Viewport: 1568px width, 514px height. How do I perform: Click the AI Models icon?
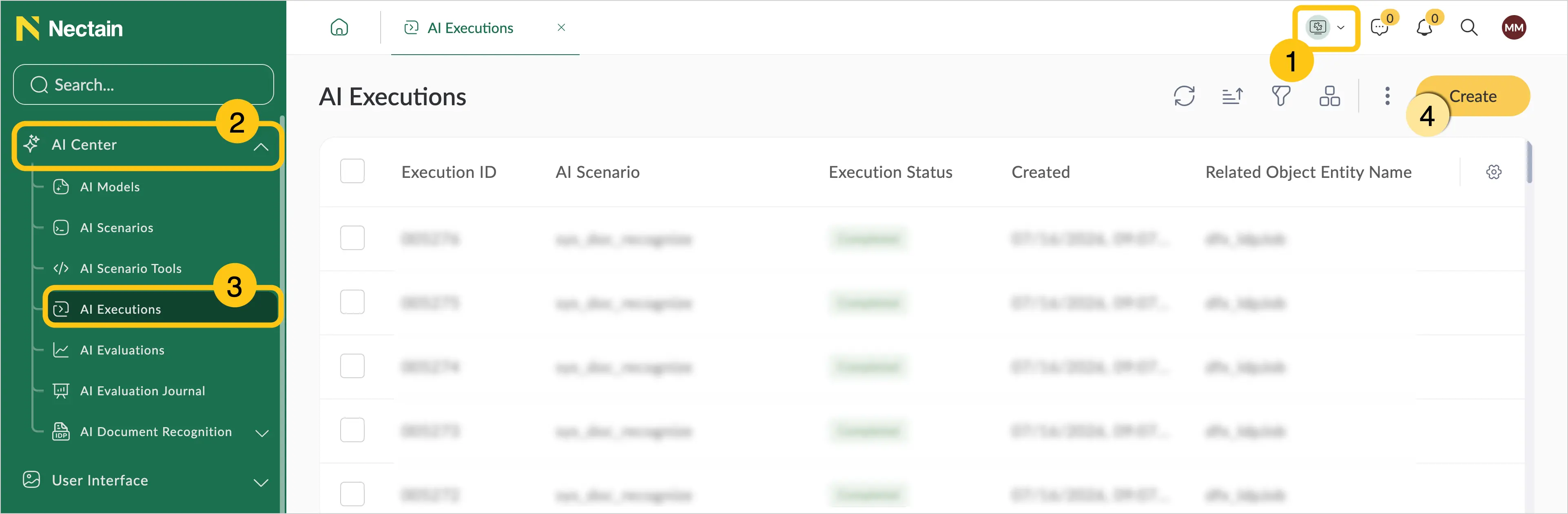pyautogui.click(x=61, y=187)
